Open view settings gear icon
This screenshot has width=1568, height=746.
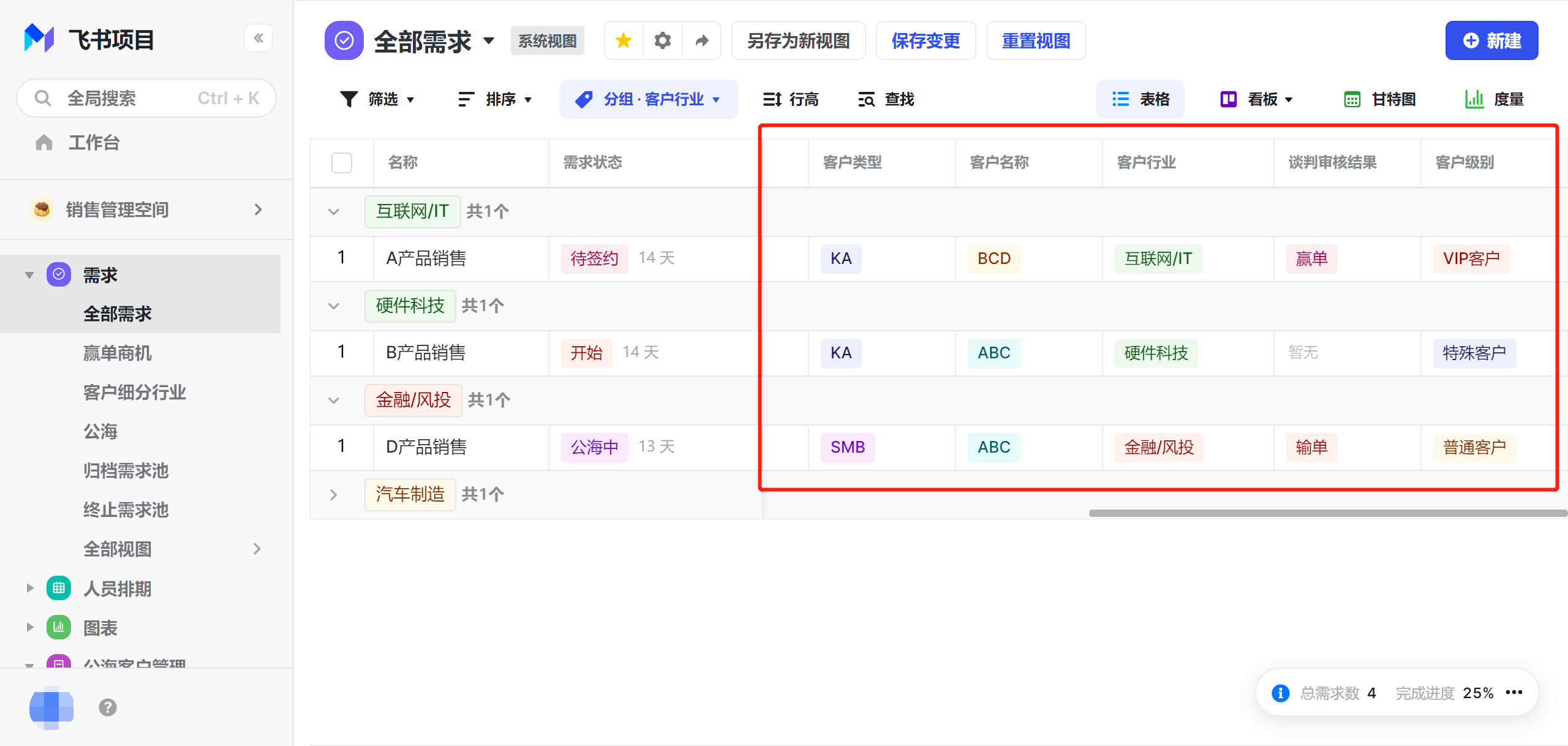663,40
